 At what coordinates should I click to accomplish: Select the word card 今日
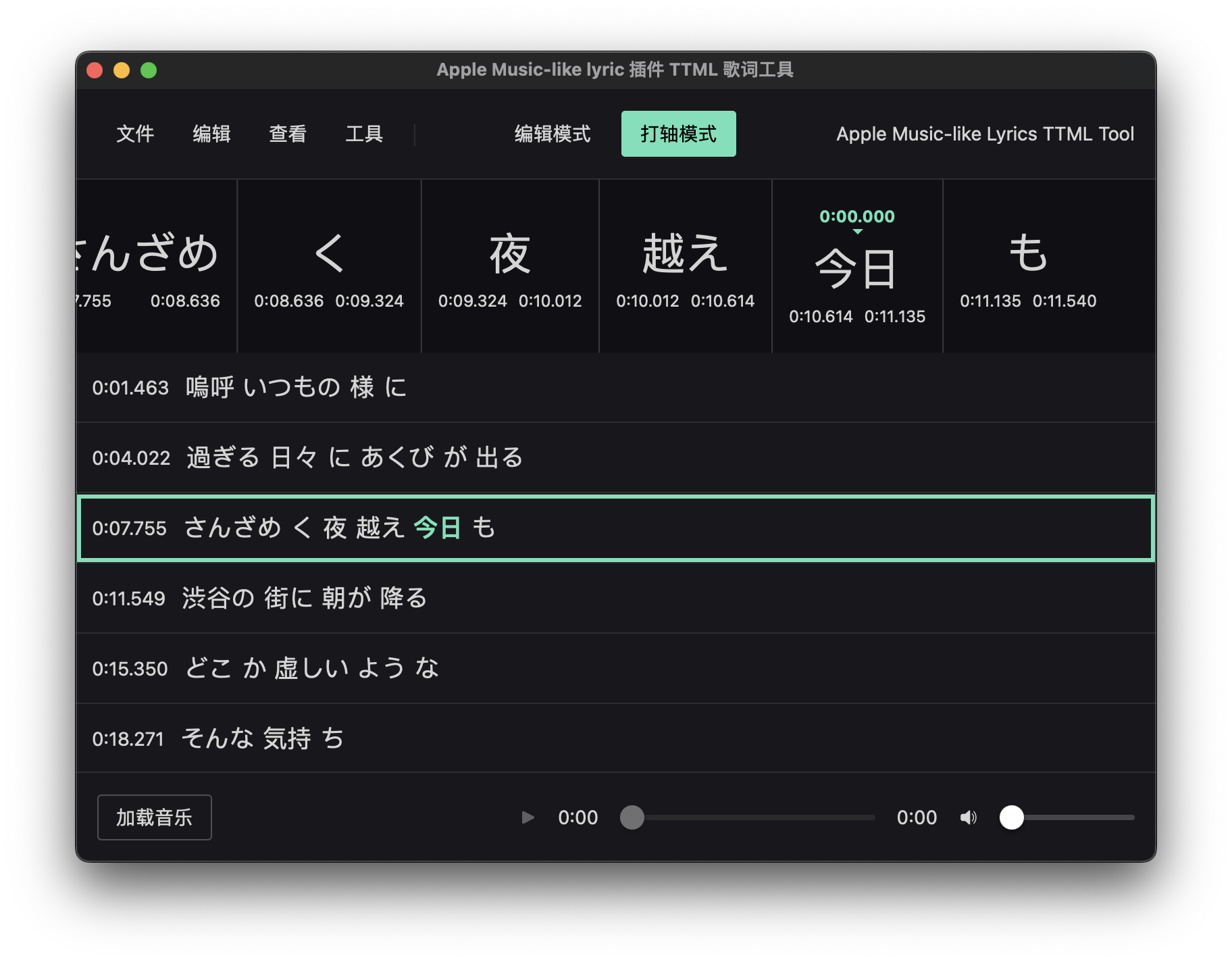point(856,267)
